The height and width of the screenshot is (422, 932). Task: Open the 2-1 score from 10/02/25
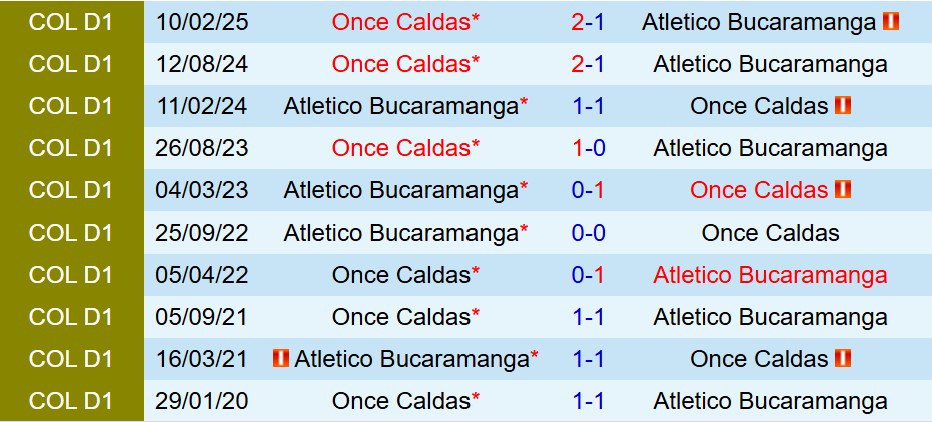point(588,22)
